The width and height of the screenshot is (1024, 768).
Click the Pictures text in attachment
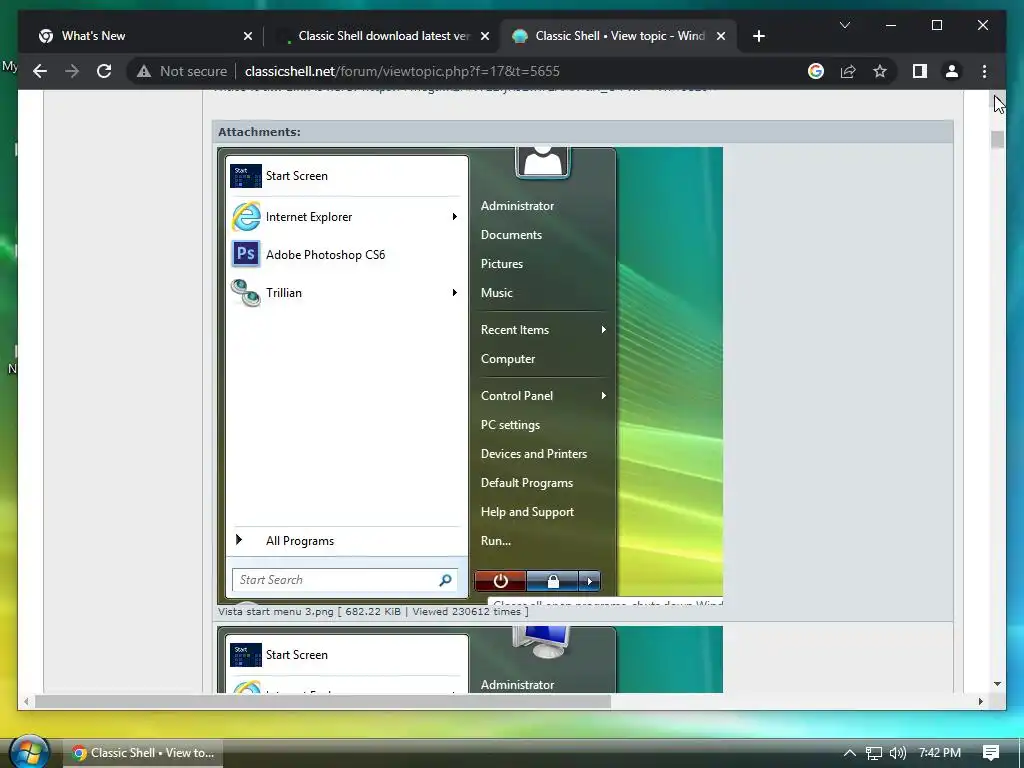point(502,264)
